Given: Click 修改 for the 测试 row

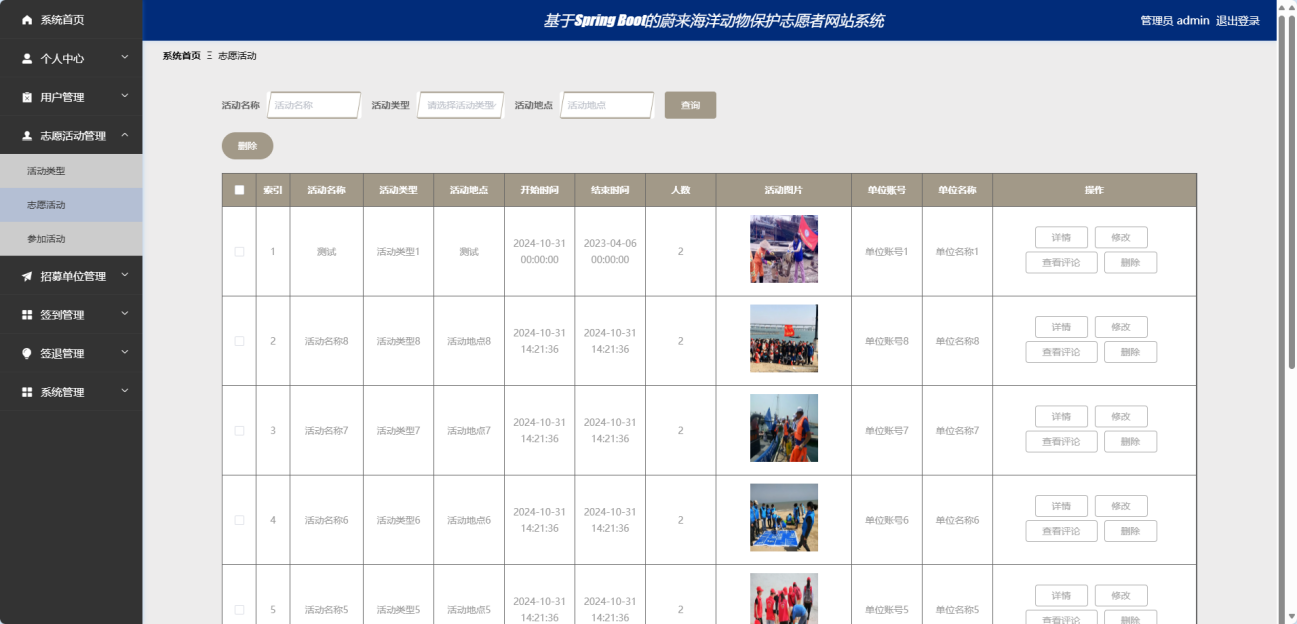Looking at the screenshot, I should [x=1121, y=238].
